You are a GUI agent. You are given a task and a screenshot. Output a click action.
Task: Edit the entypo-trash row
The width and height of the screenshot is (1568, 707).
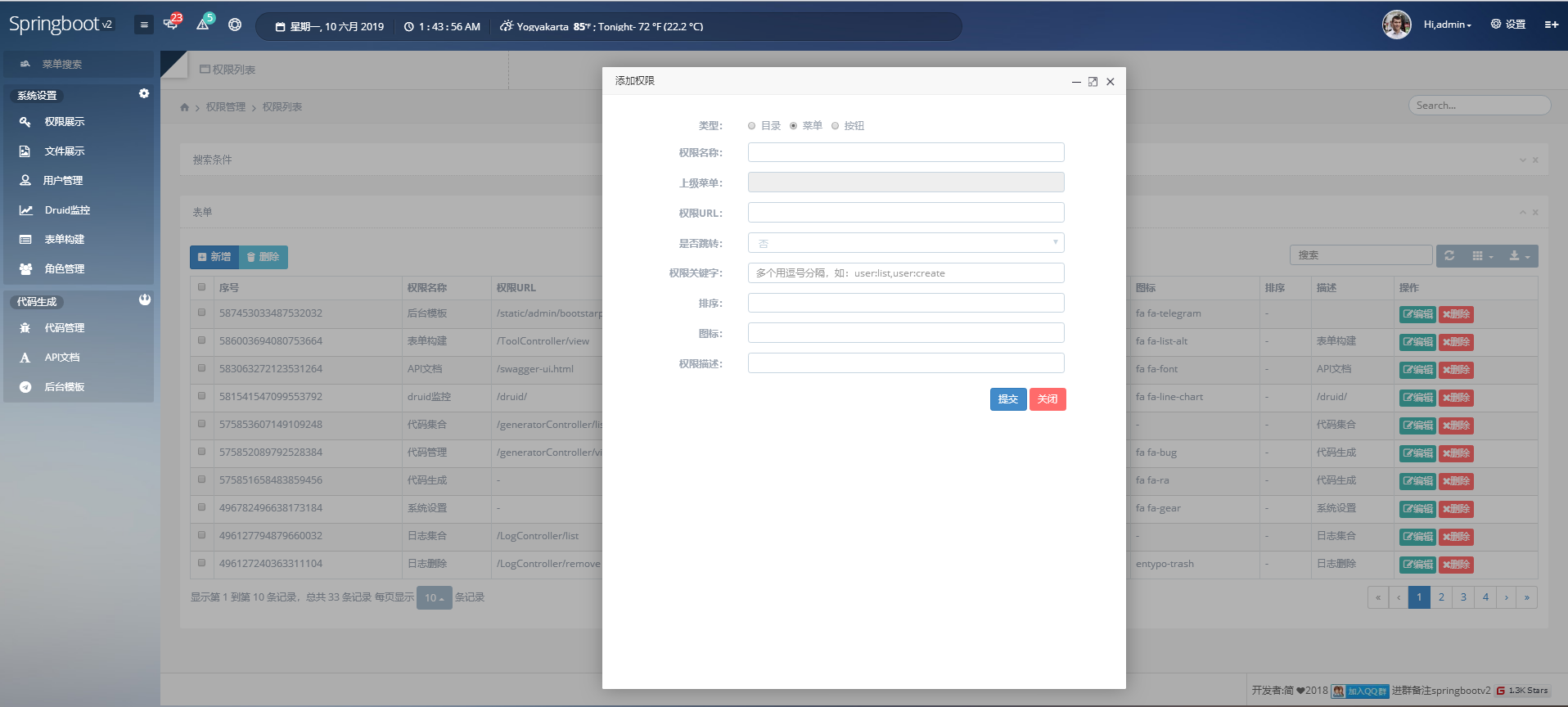click(x=1417, y=565)
